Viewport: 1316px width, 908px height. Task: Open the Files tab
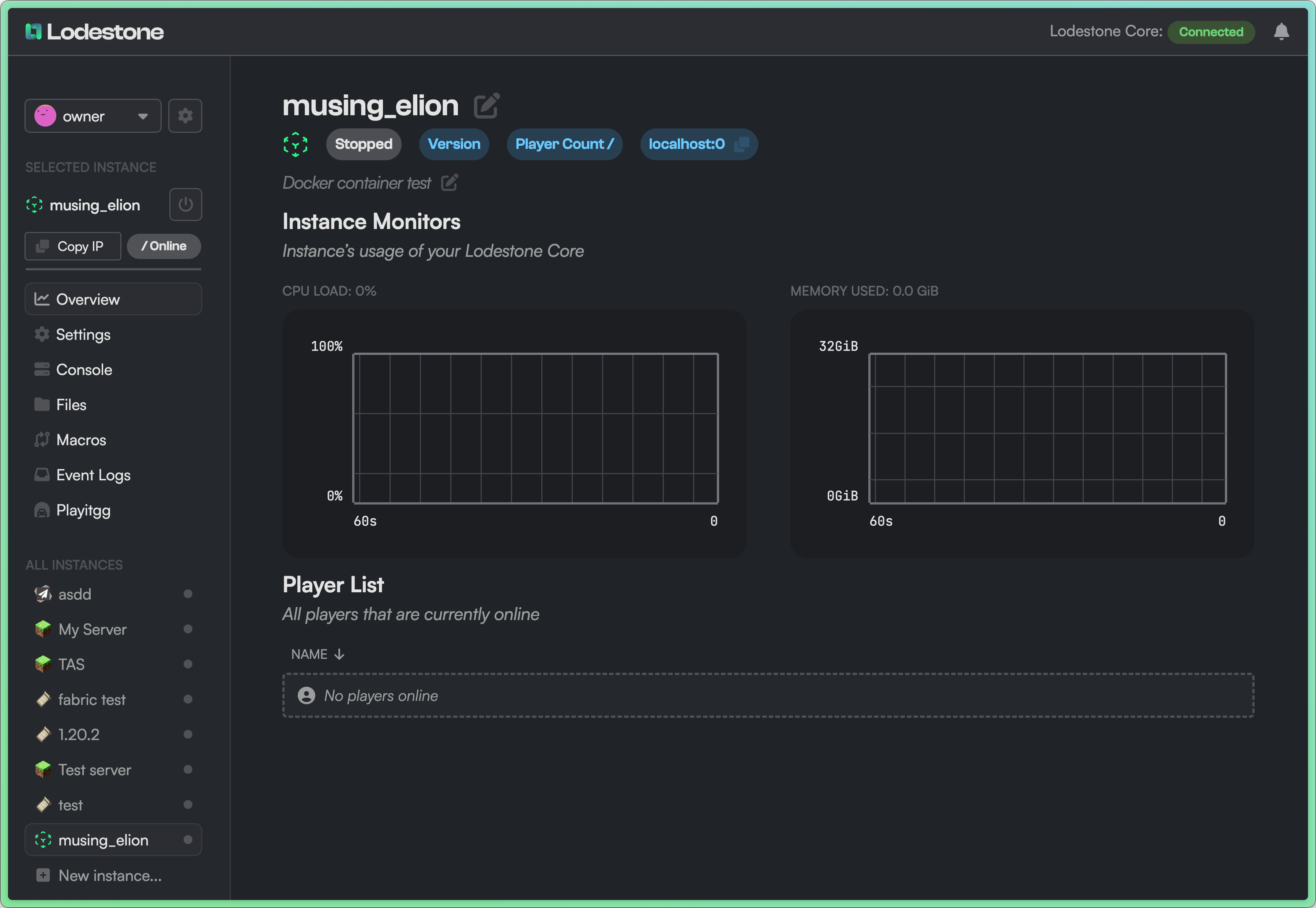coord(113,405)
